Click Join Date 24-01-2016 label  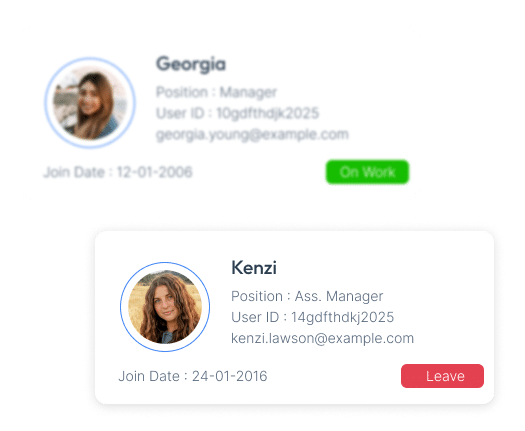coord(193,376)
